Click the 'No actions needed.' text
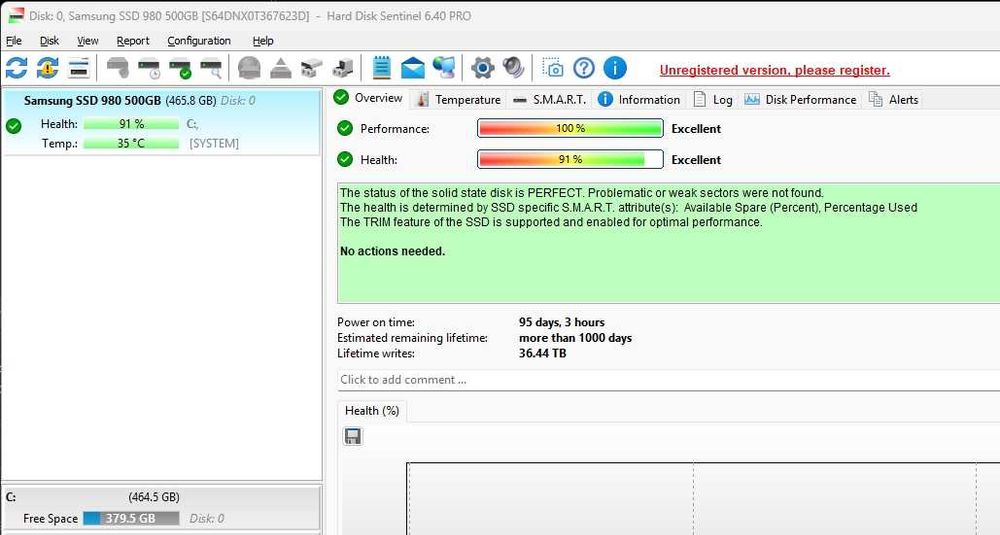Image resolution: width=1000 pixels, height=535 pixels. [x=392, y=251]
